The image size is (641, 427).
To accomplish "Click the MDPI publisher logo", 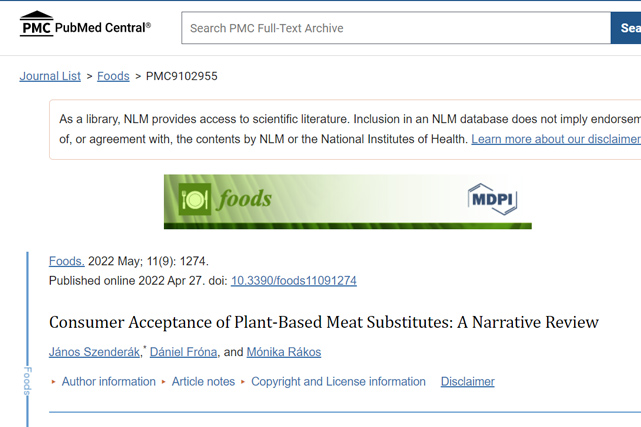I will pyautogui.click(x=492, y=199).
